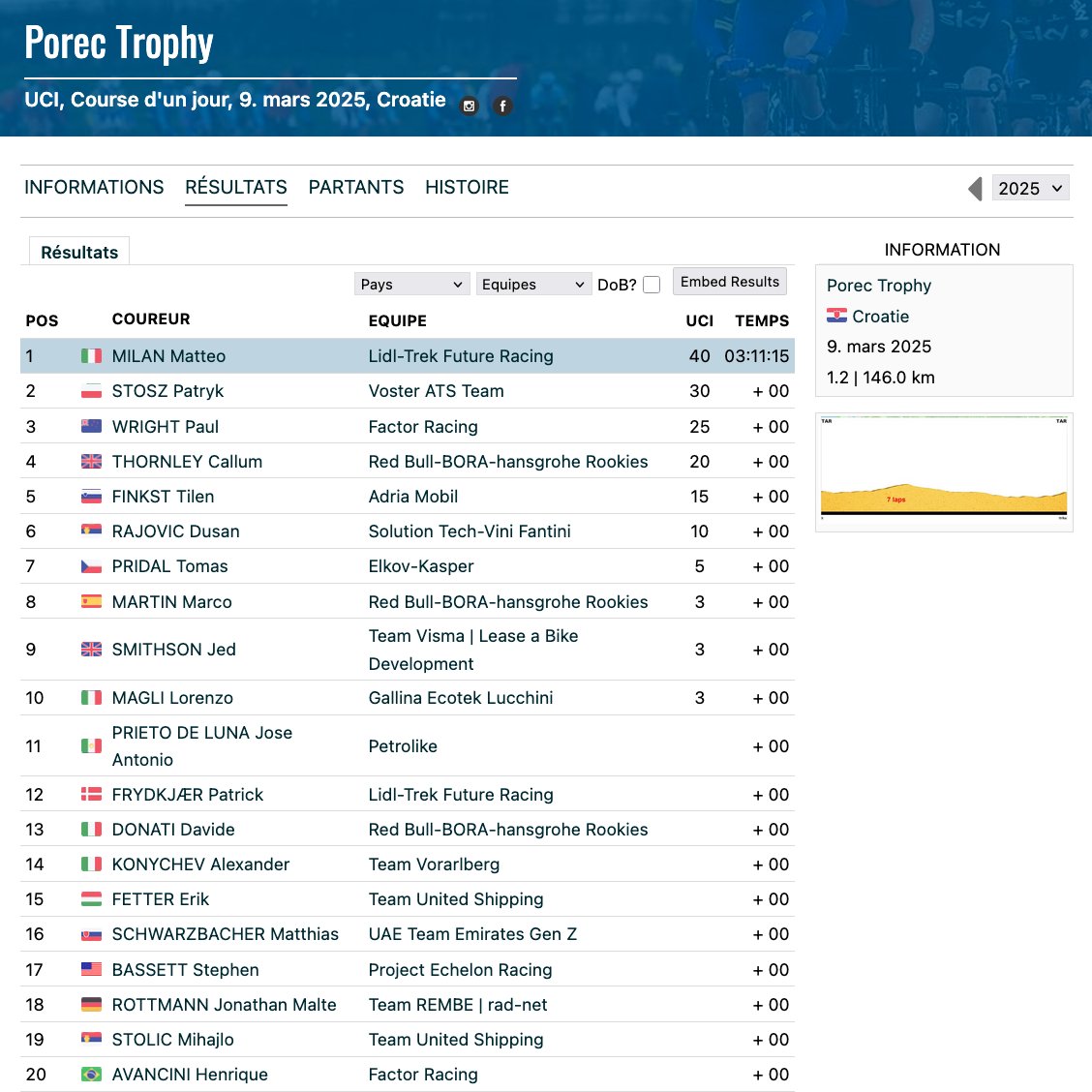Click Hungarian flag beside FETTER Erik
The height and width of the screenshot is (1092, 1092).
point(91,899)
